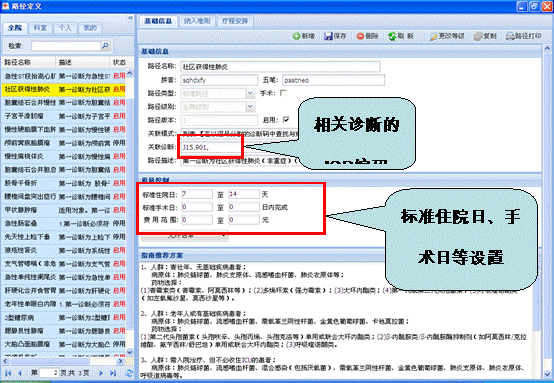Toggle the 手术 checkbox
This screenshot has height=383, width=554.
(x=283, y=93)
